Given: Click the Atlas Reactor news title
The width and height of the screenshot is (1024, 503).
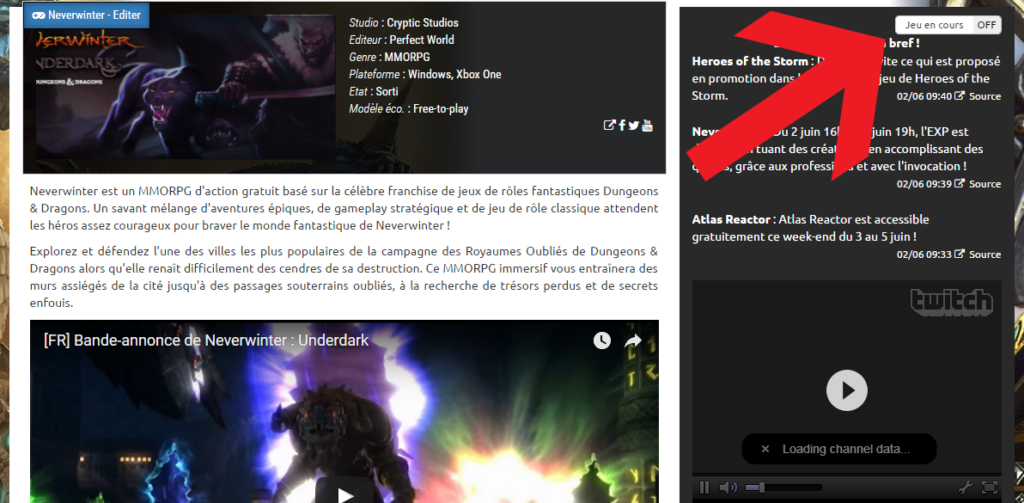Looking at the screenshot, I should pos(732,219).
